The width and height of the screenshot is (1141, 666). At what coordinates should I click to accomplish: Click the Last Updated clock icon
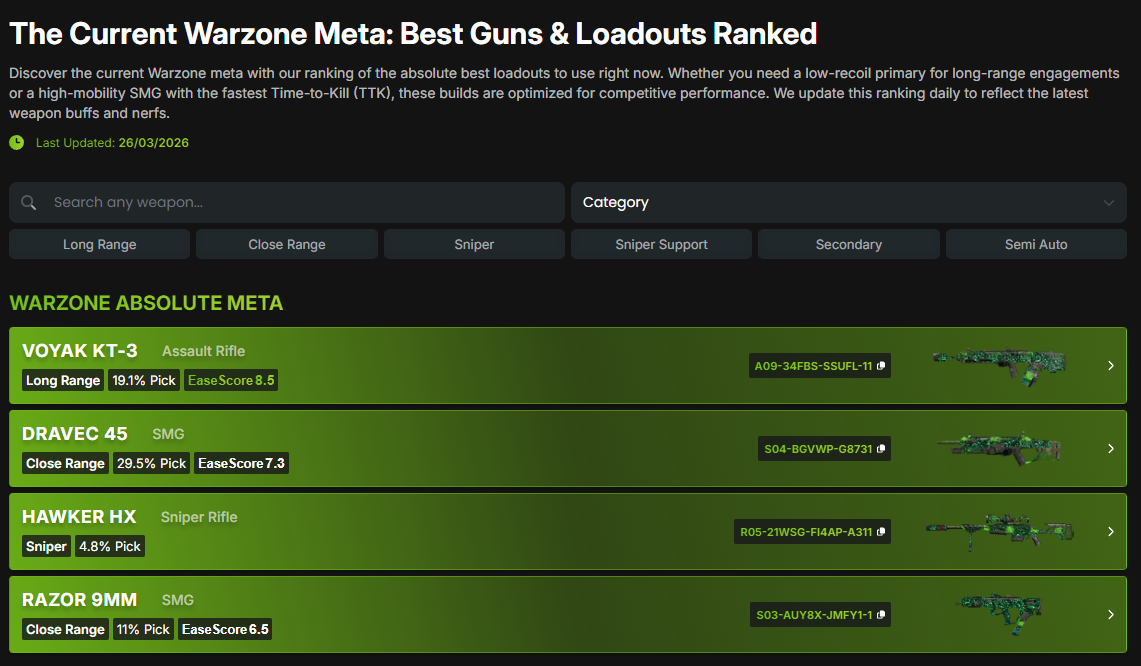pos(17,143)
